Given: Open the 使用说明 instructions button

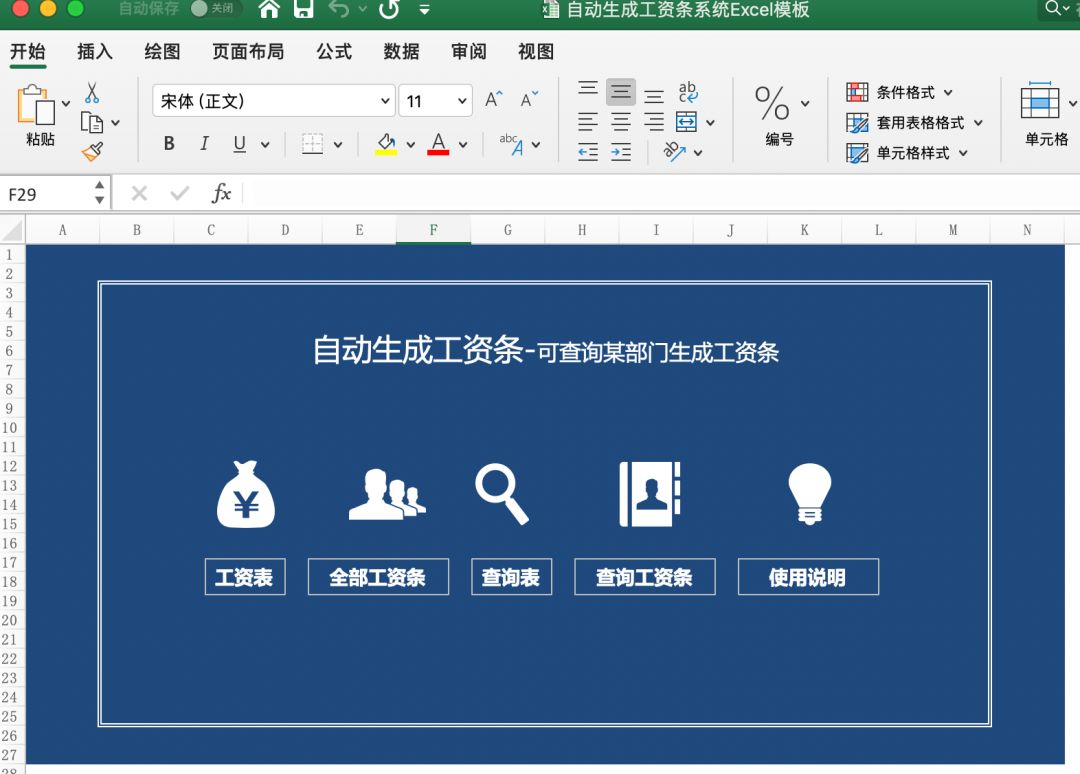Looking at the screenshot, I should click(808, 576).
